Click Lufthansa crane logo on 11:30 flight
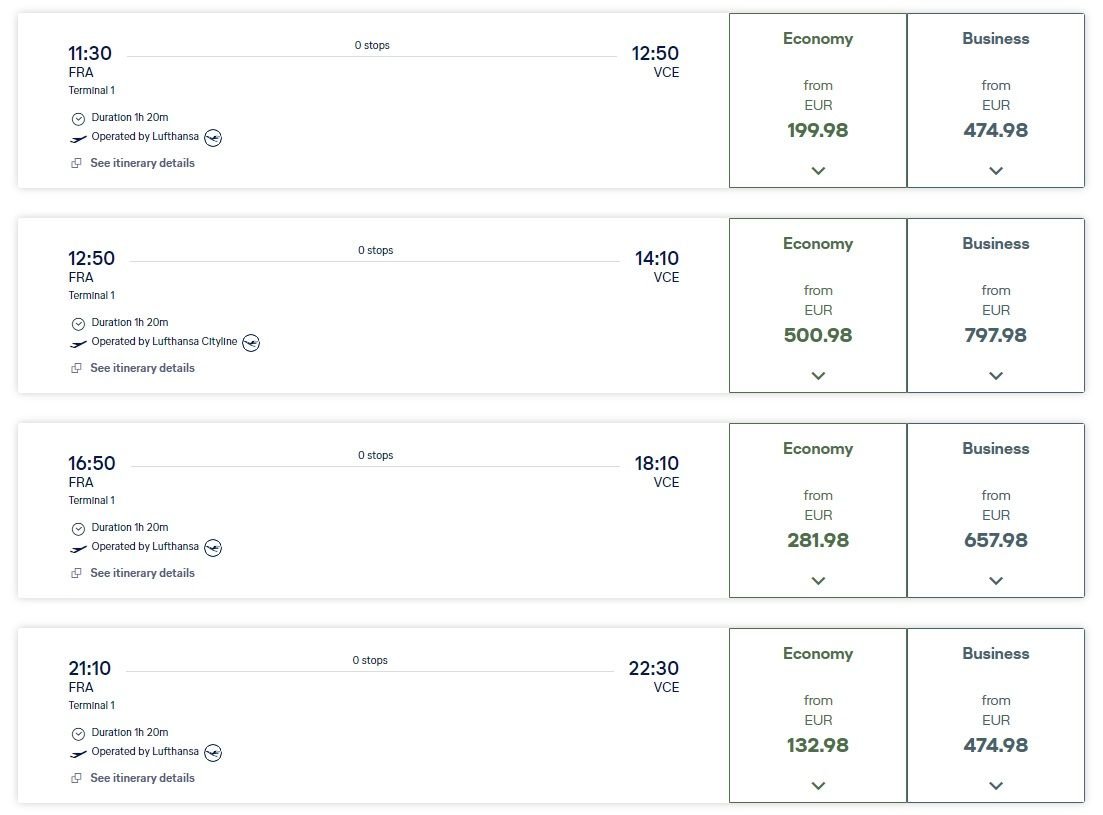 click(213, 138)
